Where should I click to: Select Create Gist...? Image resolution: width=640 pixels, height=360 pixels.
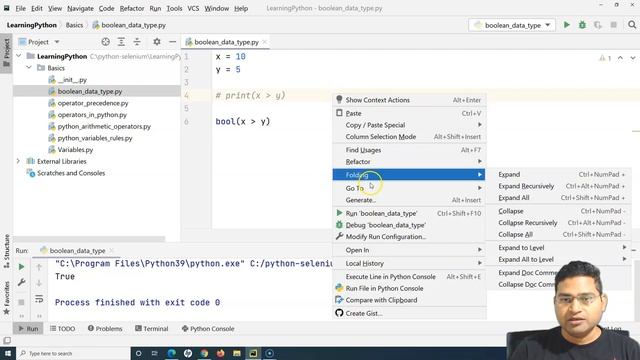(409, 313)
